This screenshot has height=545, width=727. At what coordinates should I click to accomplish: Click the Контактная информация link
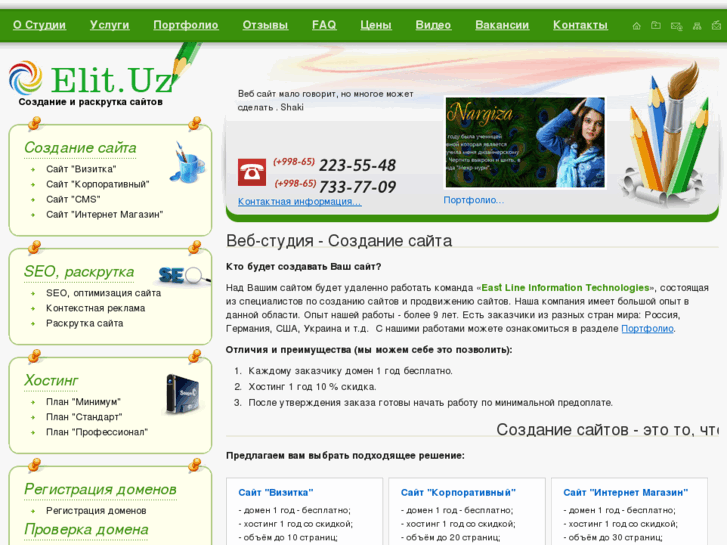coord(300,202)
